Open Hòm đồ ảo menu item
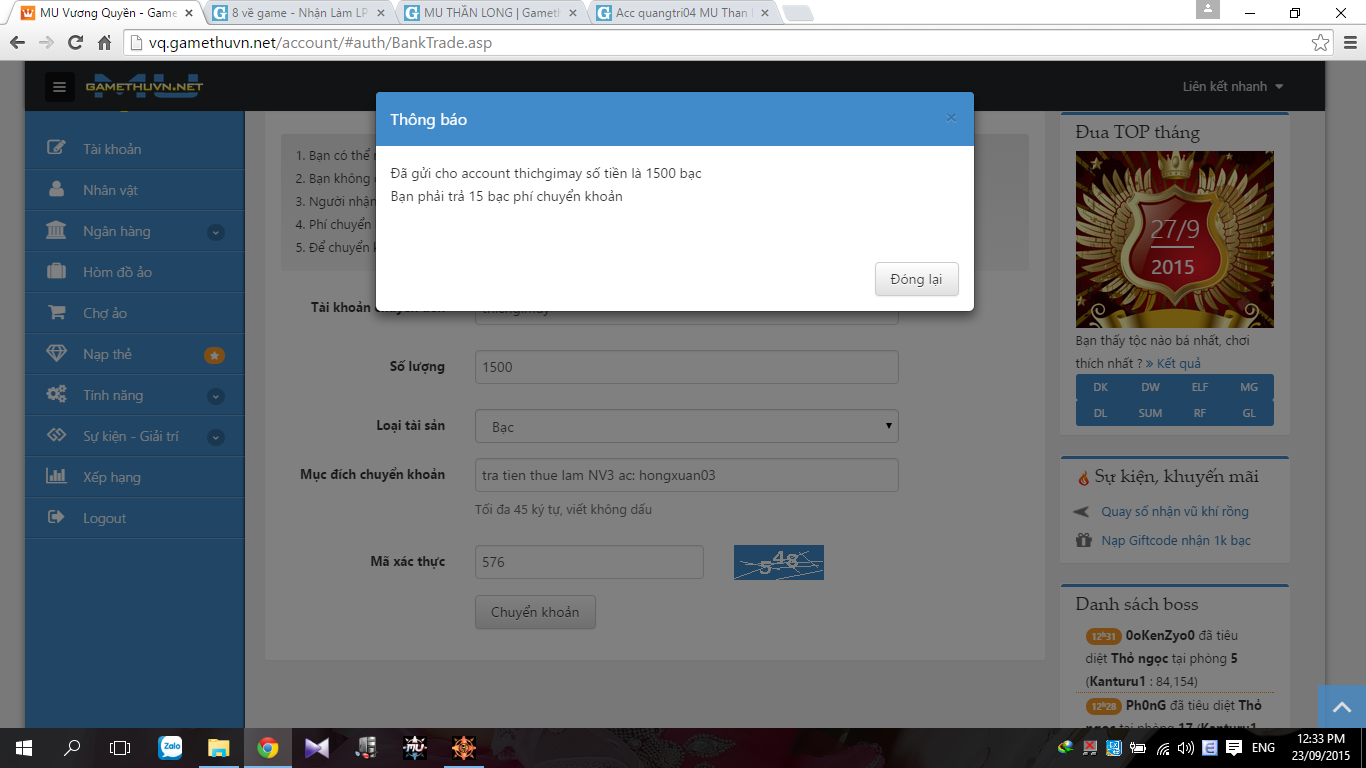The image size is (1366, 768). tap(135, 271)
